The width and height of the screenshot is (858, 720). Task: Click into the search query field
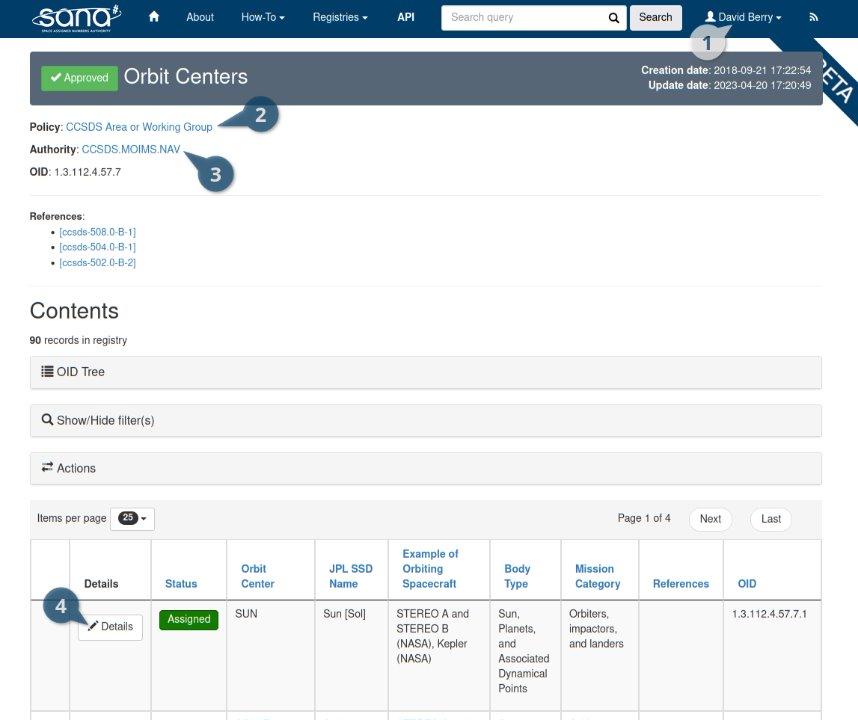pyautogui.click(x=523, y=17)
